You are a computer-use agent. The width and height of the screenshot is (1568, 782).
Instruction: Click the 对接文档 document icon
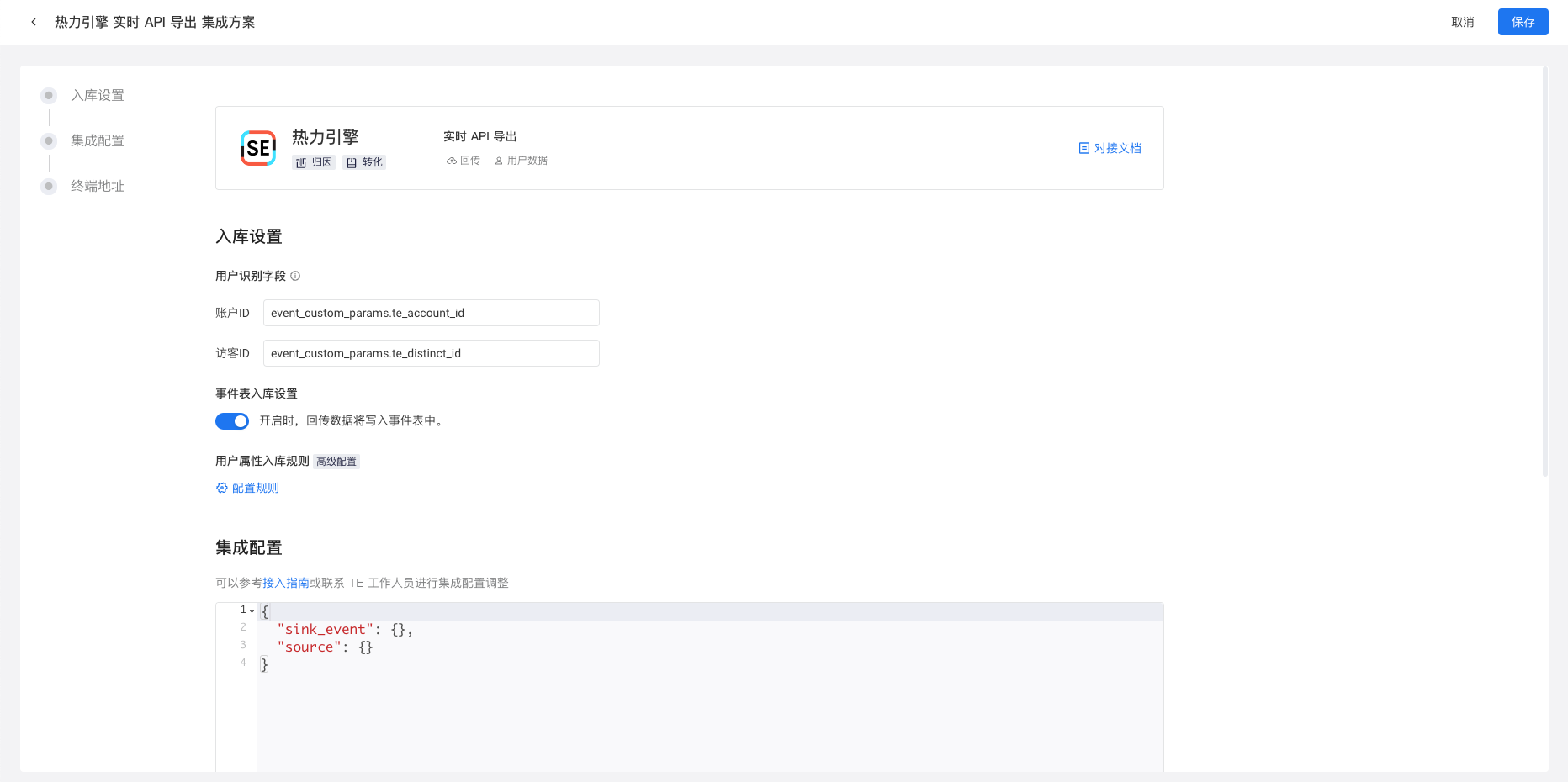click(1084, 148)
